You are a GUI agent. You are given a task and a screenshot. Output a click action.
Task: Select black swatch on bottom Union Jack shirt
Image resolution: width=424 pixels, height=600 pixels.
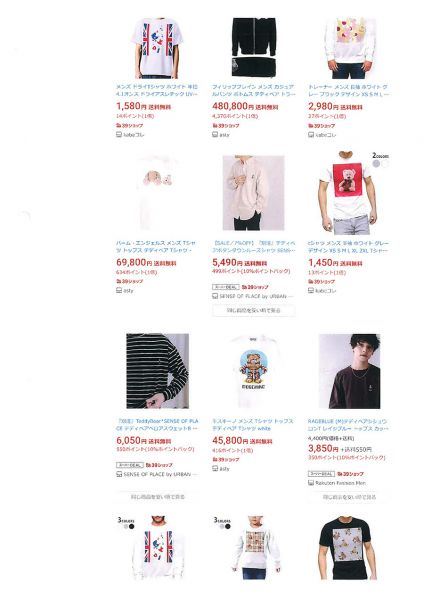coord(131,527)
